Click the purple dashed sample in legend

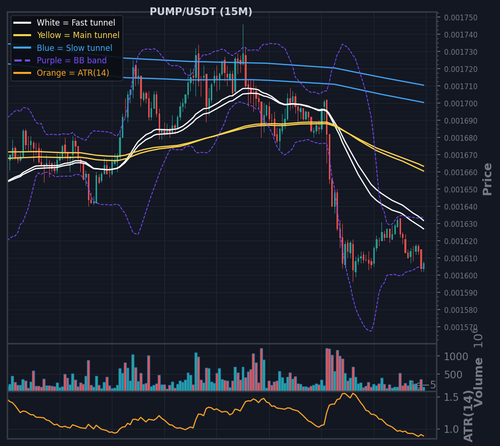(22, 60)
